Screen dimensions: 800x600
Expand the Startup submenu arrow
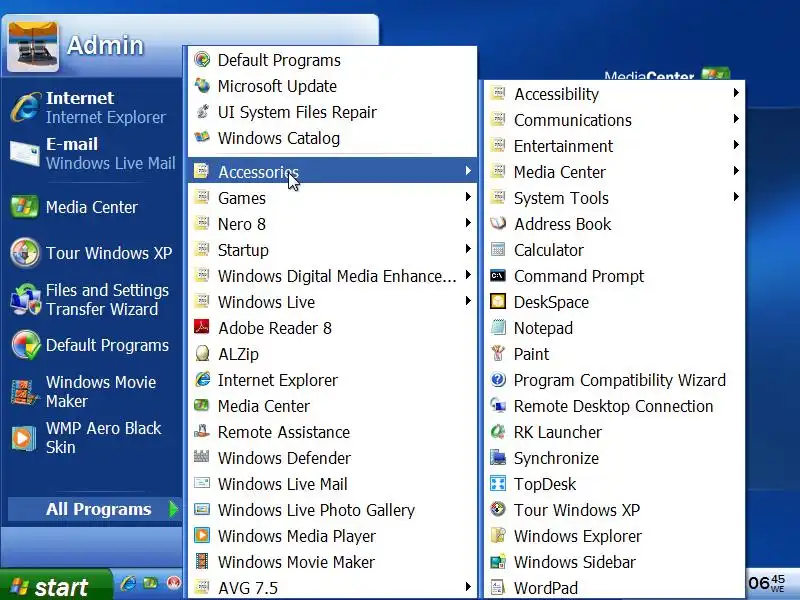(x=468, y=249)
